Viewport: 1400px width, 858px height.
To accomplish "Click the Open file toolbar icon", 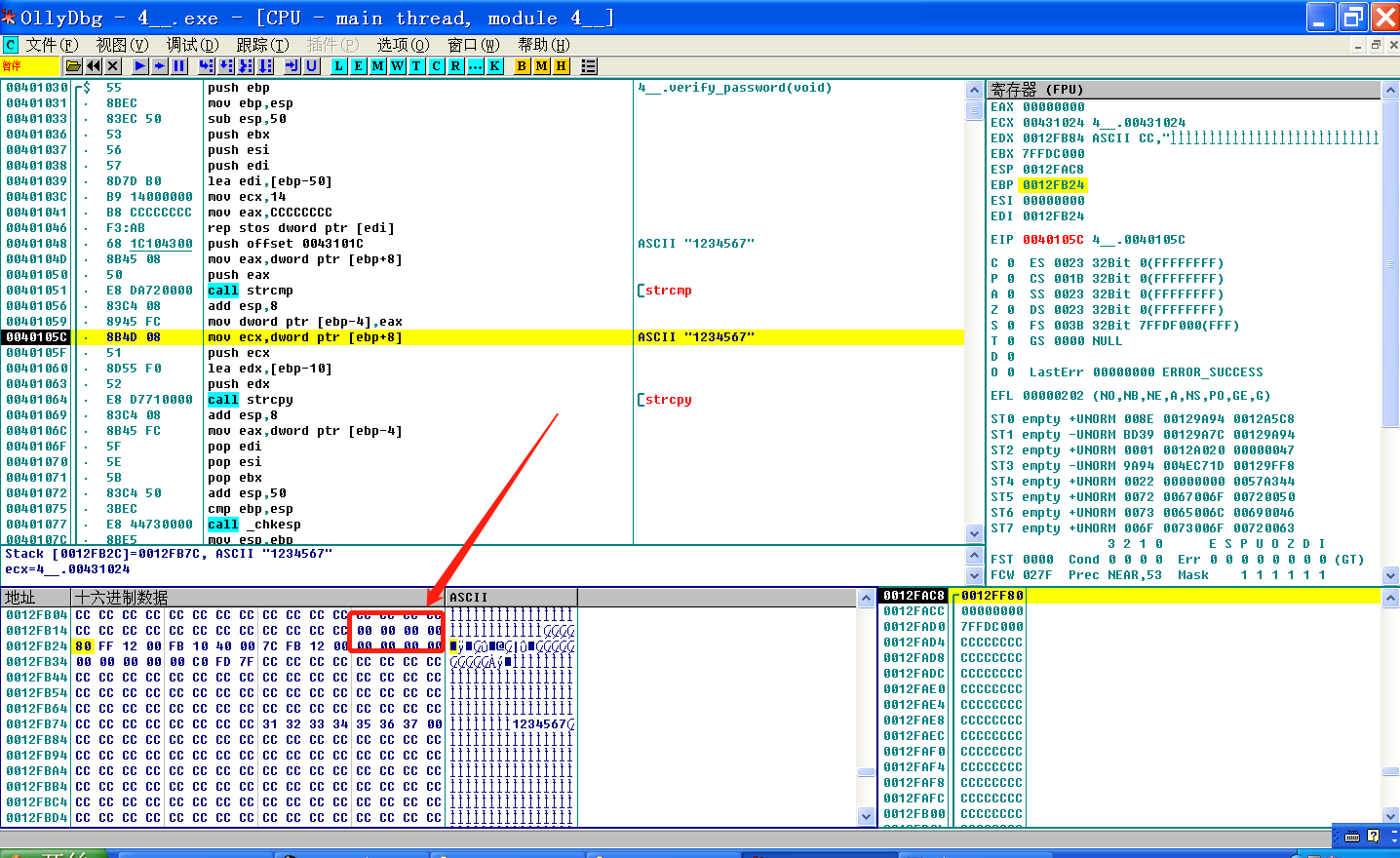I will [x=73, y=66].
